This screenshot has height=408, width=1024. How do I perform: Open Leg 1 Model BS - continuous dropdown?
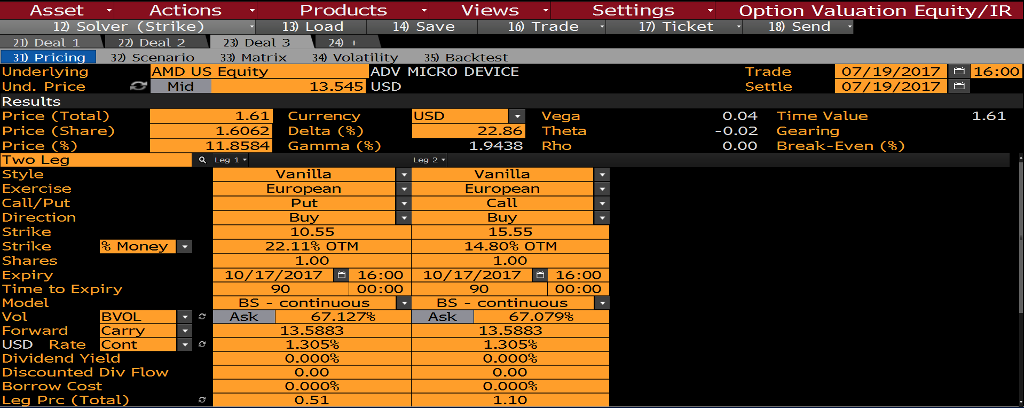coord(404,303)
